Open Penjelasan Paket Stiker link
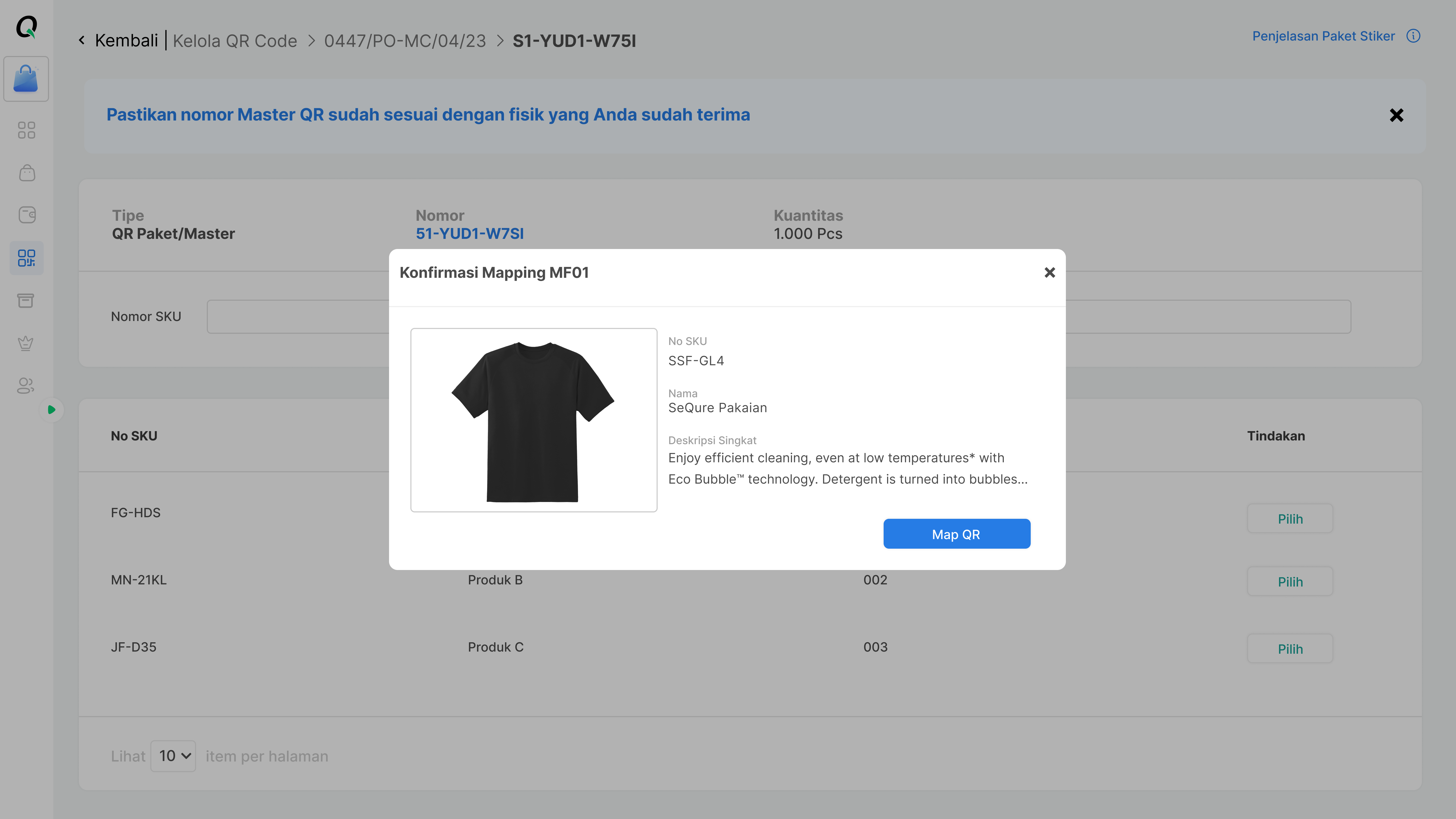 click(1323, 36)
